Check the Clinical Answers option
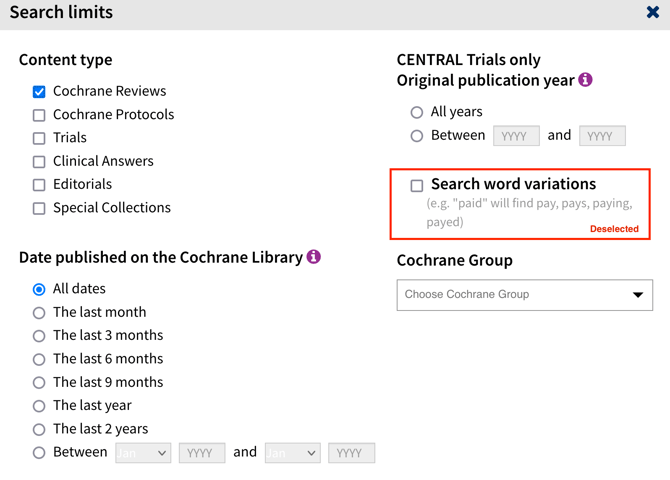Screen dimensions: 670x480 tap(39, 161)
